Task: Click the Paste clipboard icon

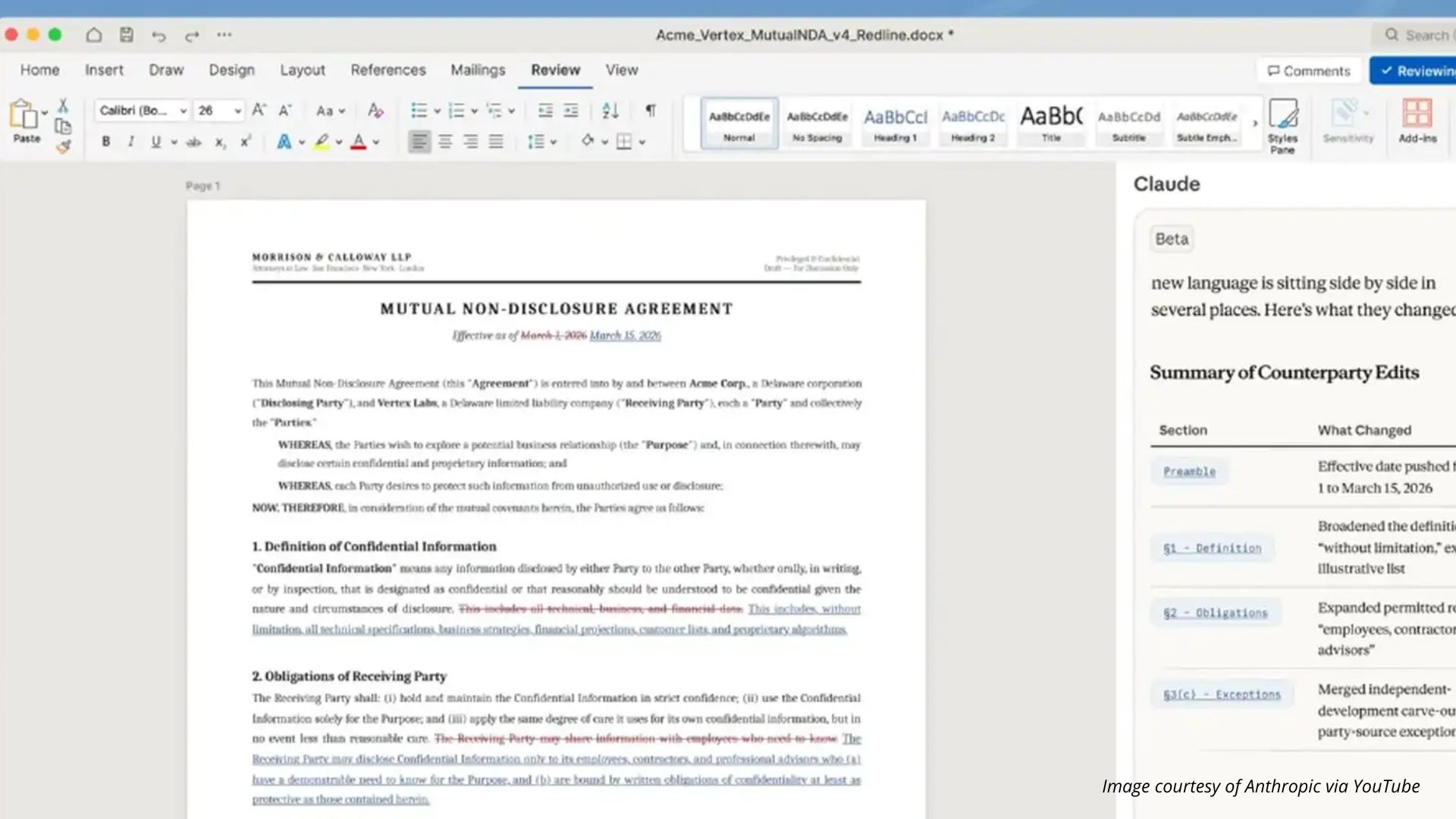Action: click(x=24, y=115)
